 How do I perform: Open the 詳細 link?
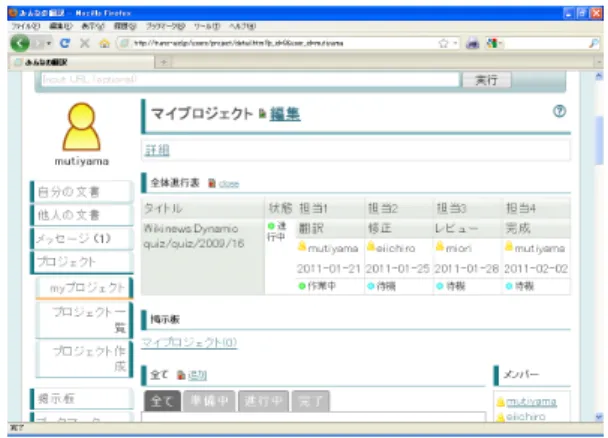[x=157, y=150]
